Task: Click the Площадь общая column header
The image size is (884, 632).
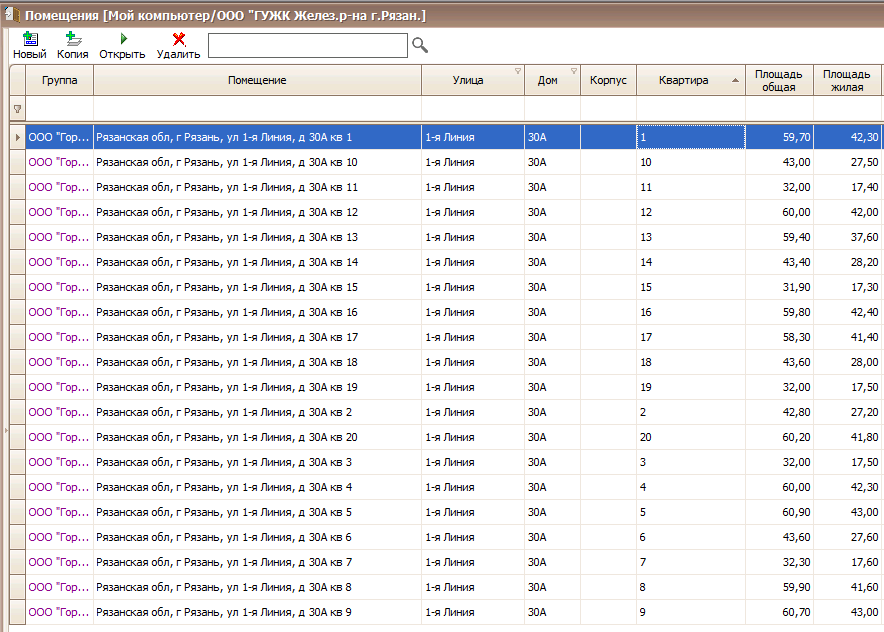Action: click(x=779, y=81)
